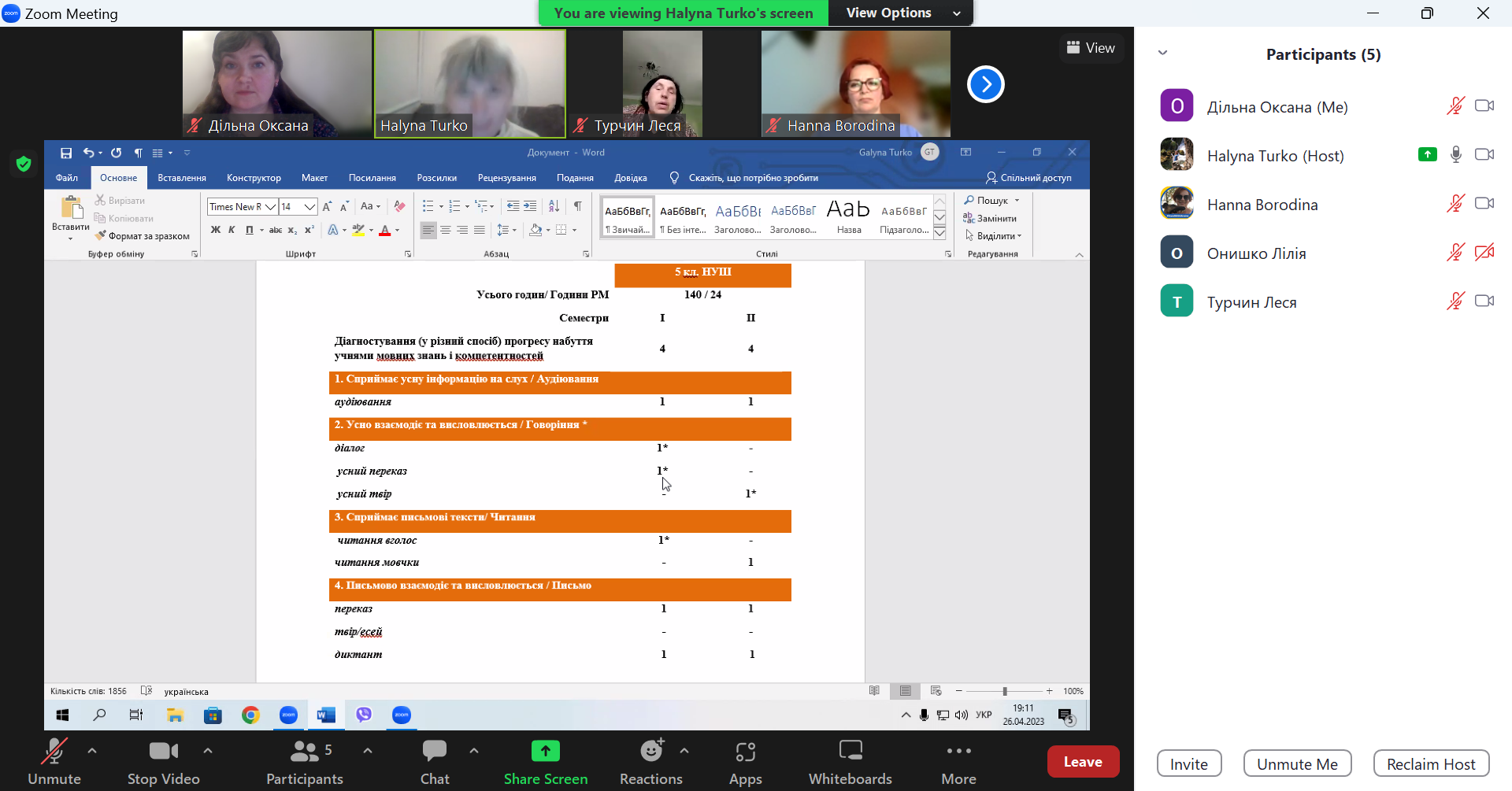
Task: Toggle the Participants panel button
Action: tap(304, 761)
